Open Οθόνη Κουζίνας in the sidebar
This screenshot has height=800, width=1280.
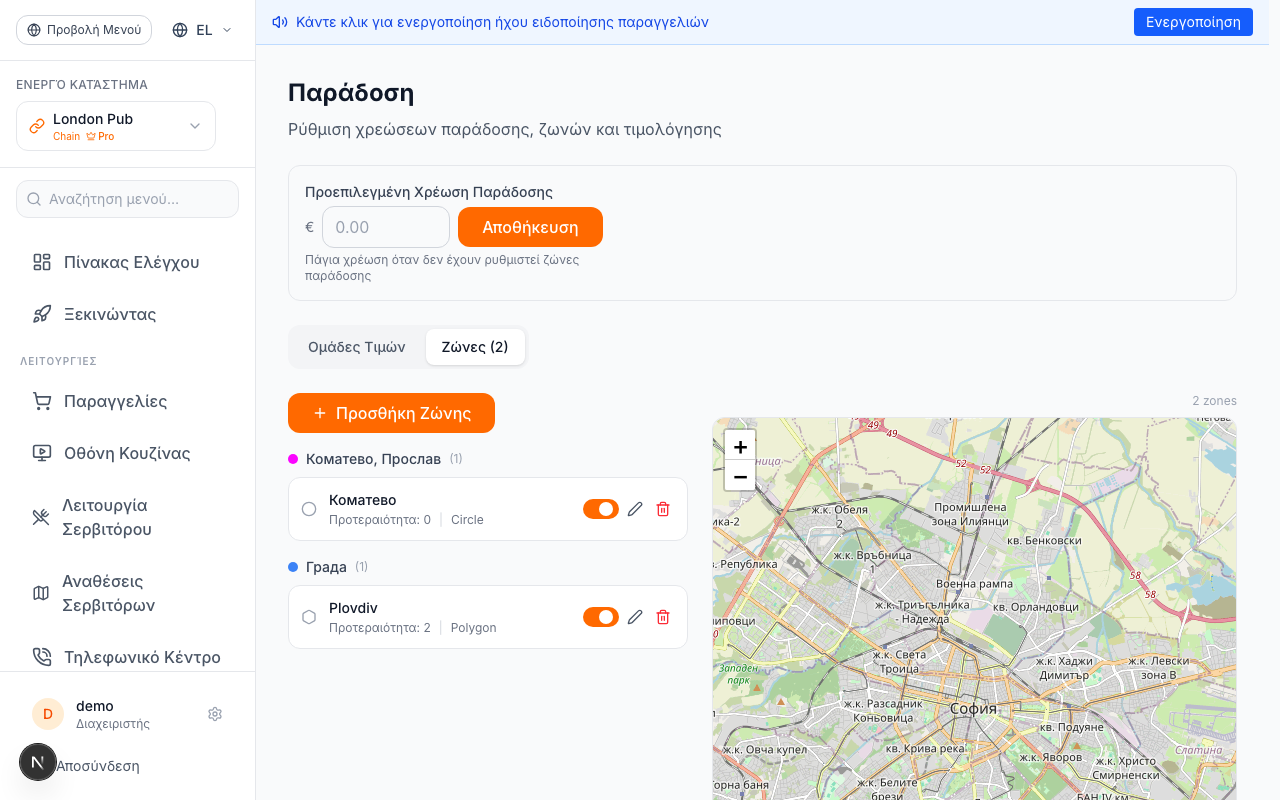click(128, 453)
